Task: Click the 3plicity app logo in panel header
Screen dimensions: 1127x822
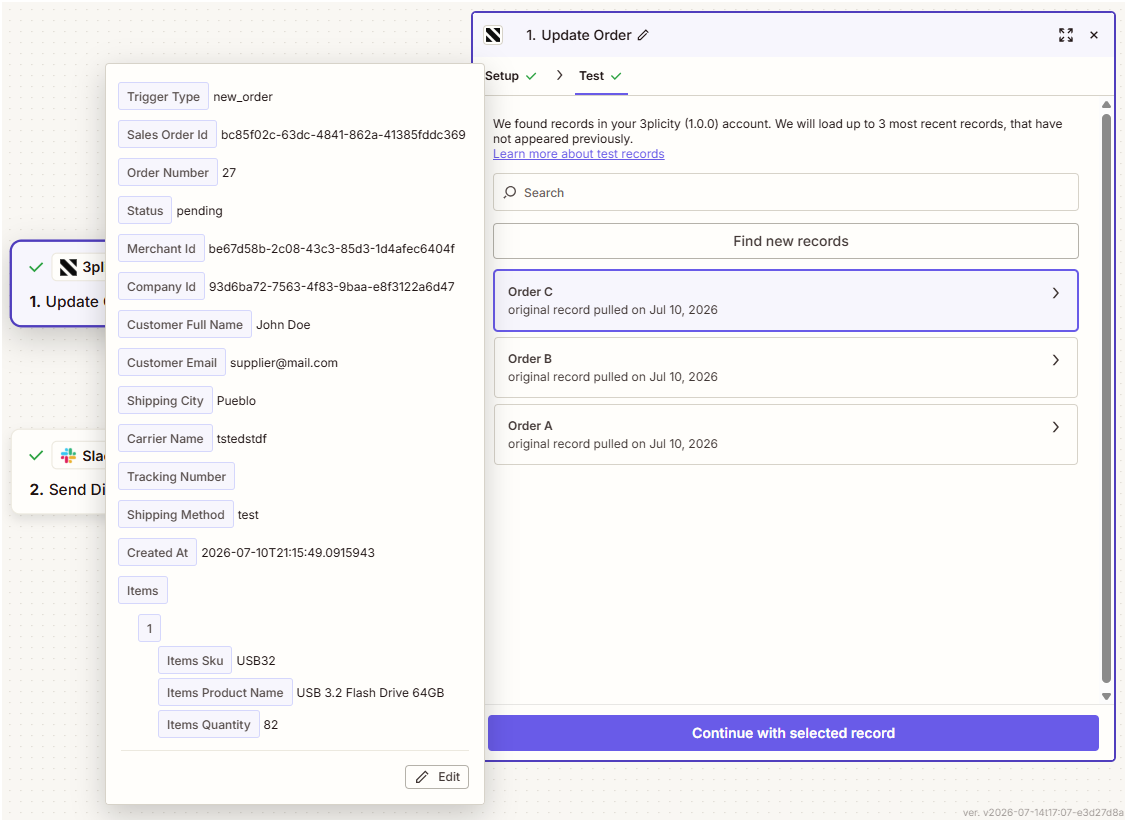Action: 493,35
